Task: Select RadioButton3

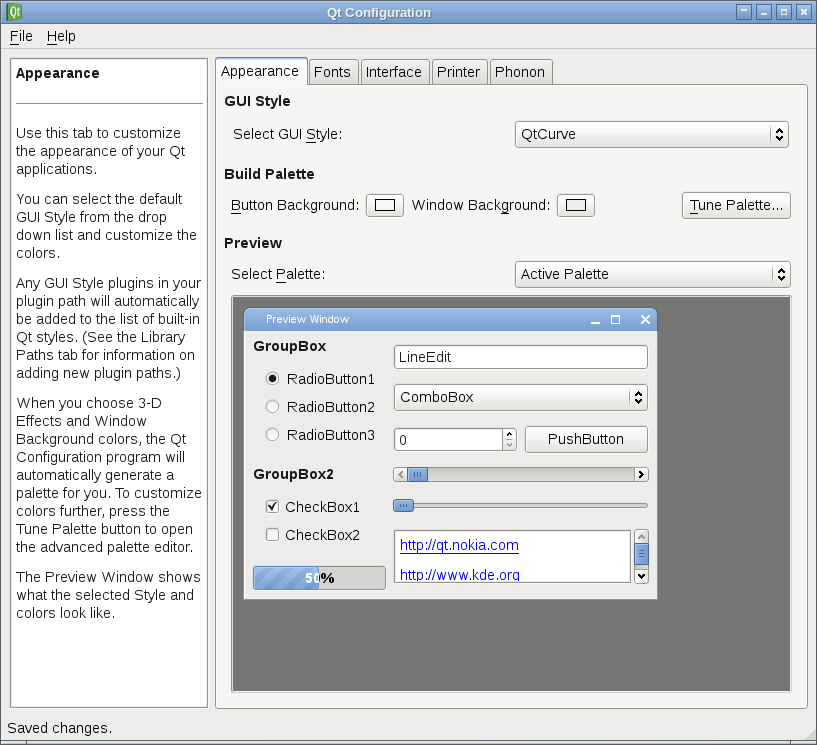Action: click(320, 435)
